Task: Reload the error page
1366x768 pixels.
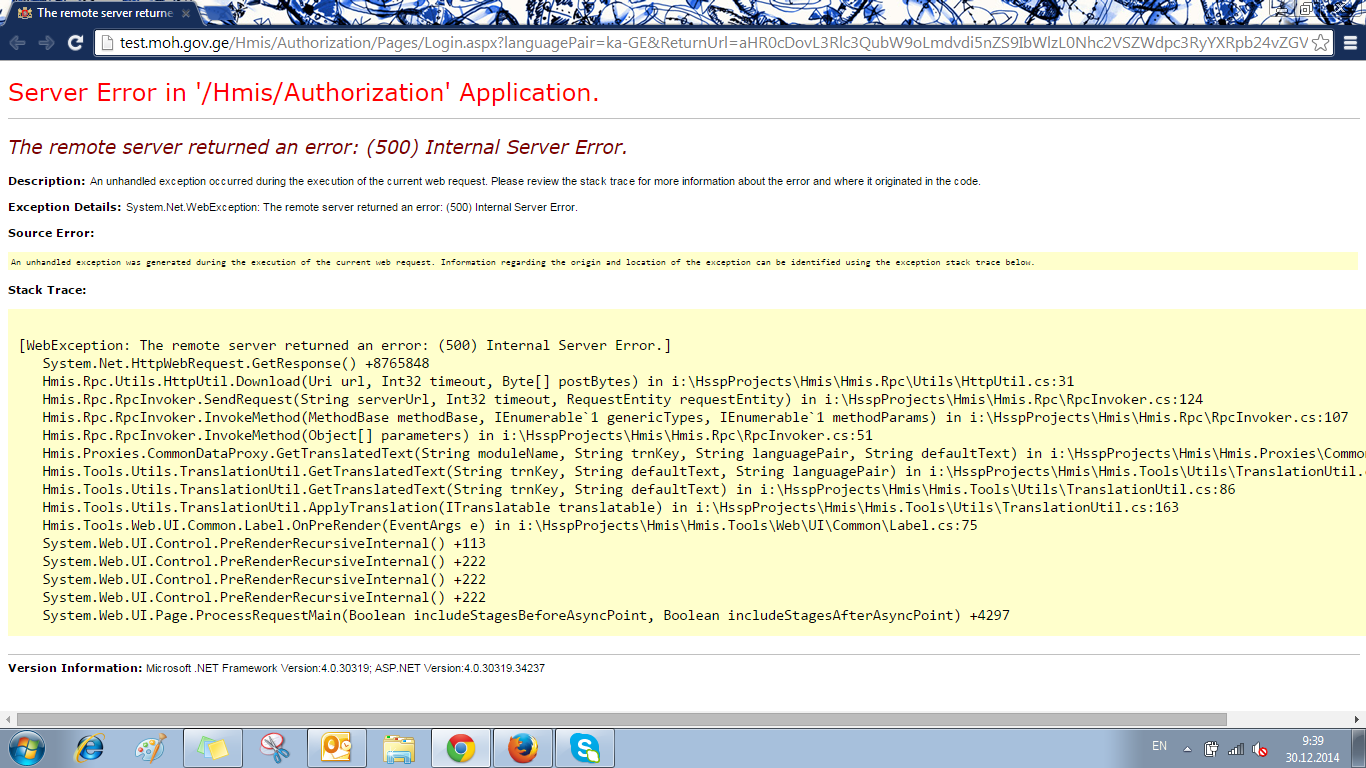Action: click(75, 43)
